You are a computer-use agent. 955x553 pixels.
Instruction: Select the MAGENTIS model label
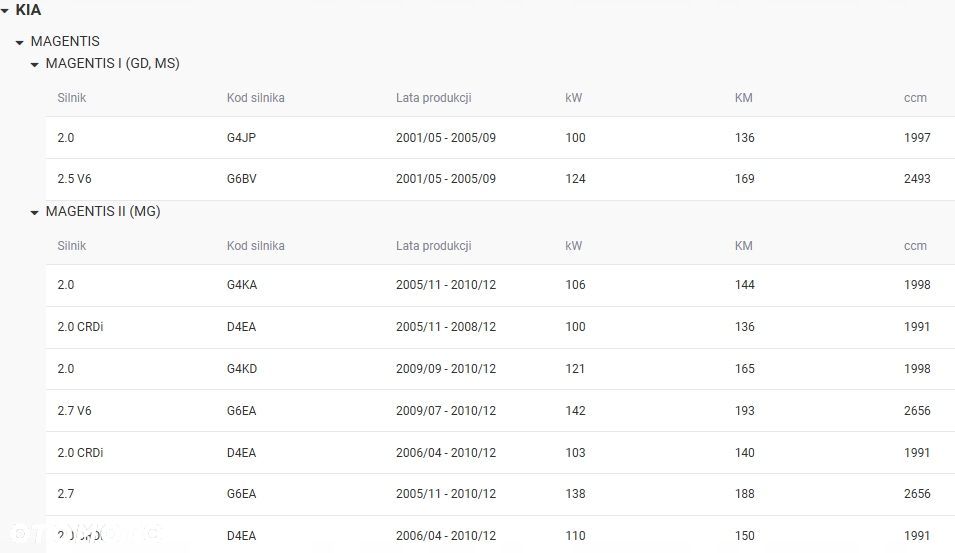click(65, 41)
